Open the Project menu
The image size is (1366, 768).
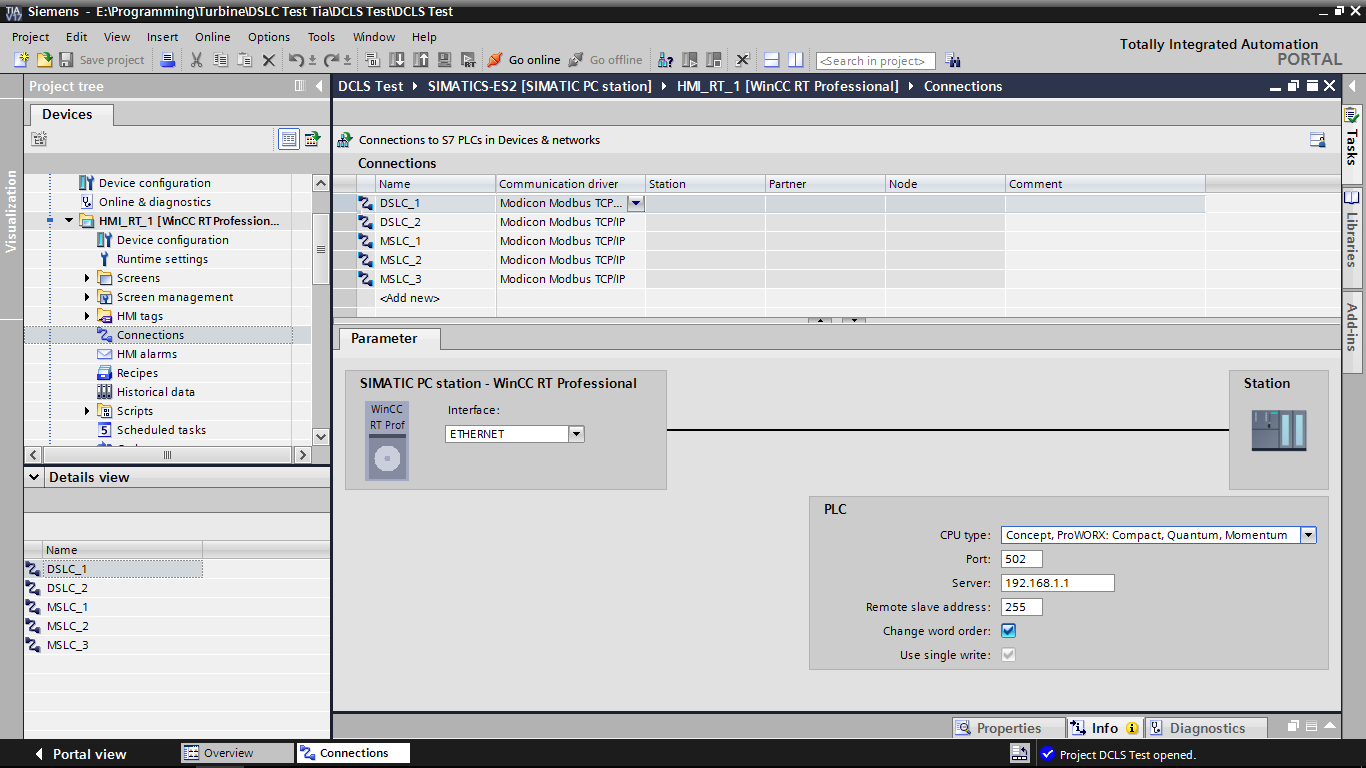tap(31, 37)
